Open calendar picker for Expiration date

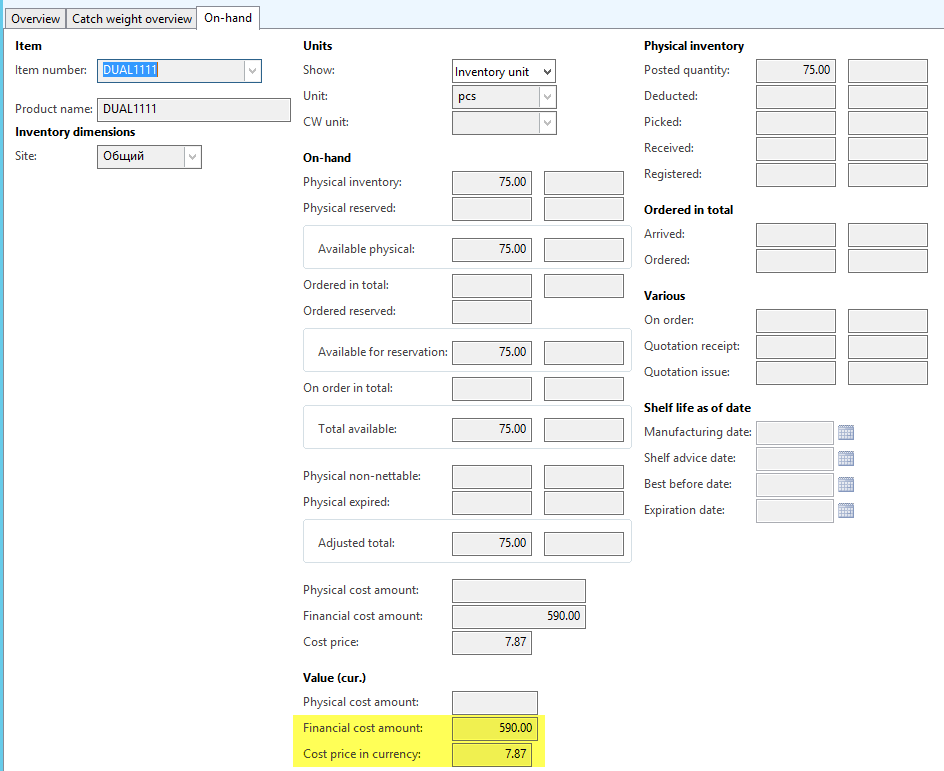click(846, 511)
